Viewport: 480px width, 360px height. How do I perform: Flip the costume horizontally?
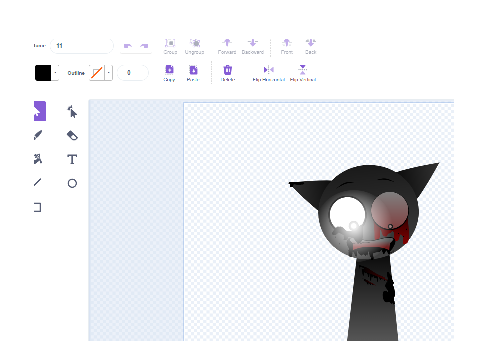[x=269, y=73]
